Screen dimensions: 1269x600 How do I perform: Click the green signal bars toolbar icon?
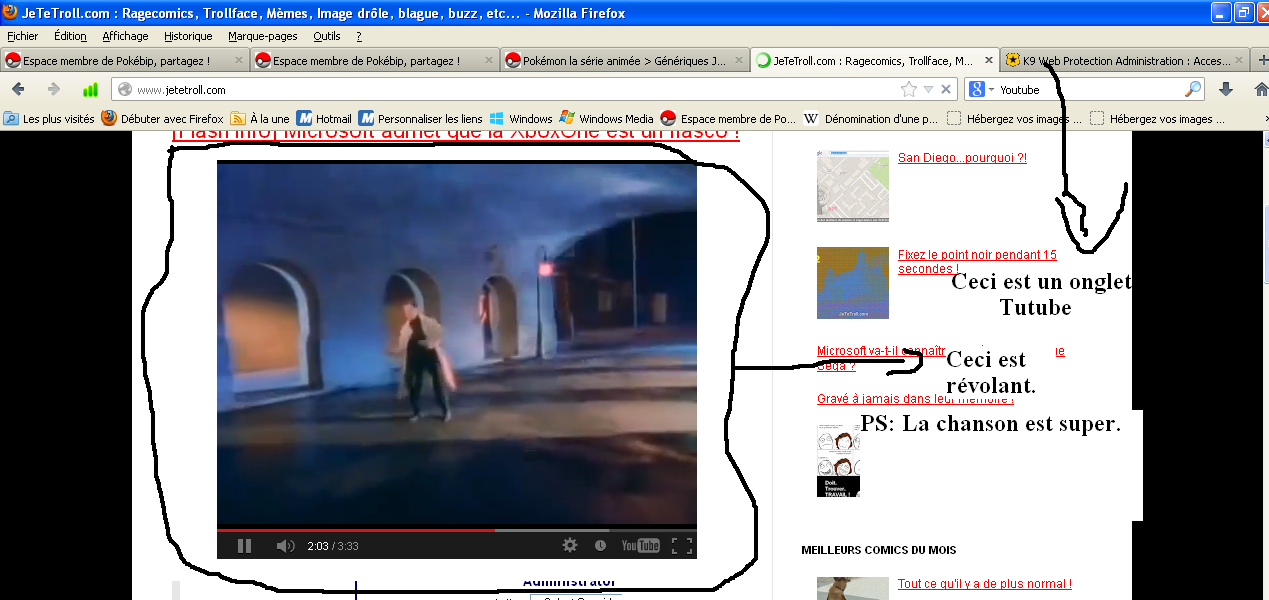click(90, 89)
